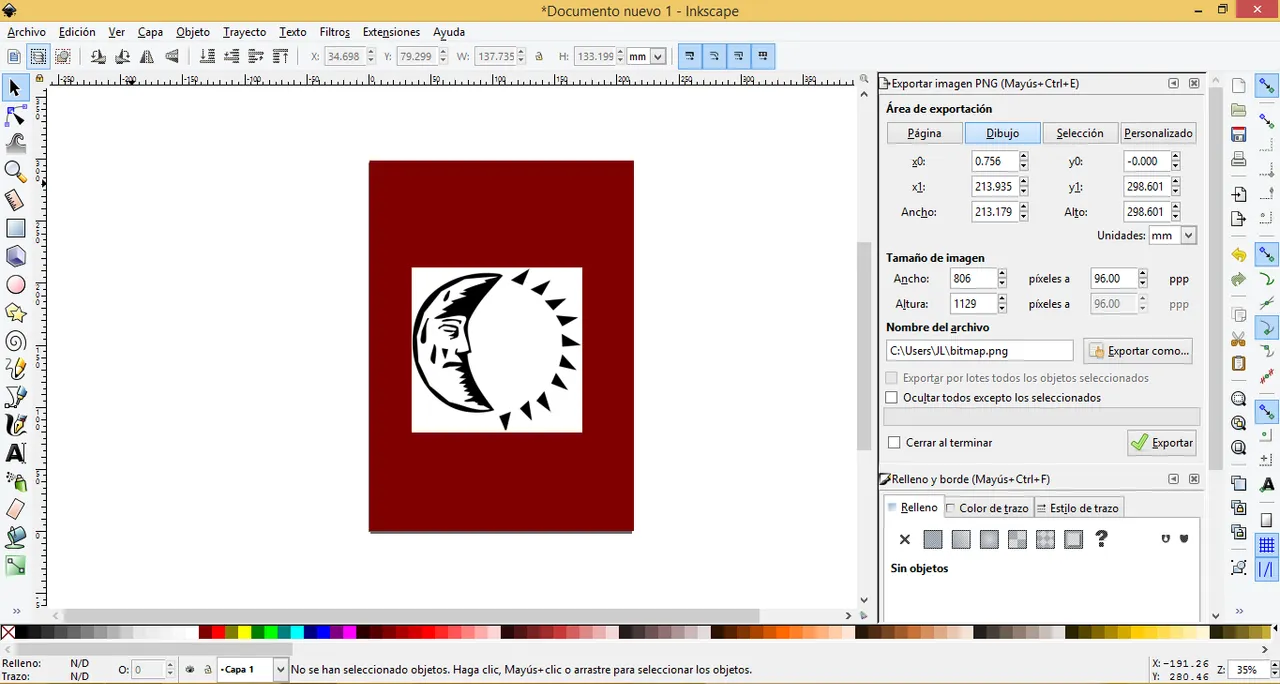Viewport: 1280px width, 684px height.
Task: Activate the Zoom magnifier tool
Action: (x=15, y=172)
